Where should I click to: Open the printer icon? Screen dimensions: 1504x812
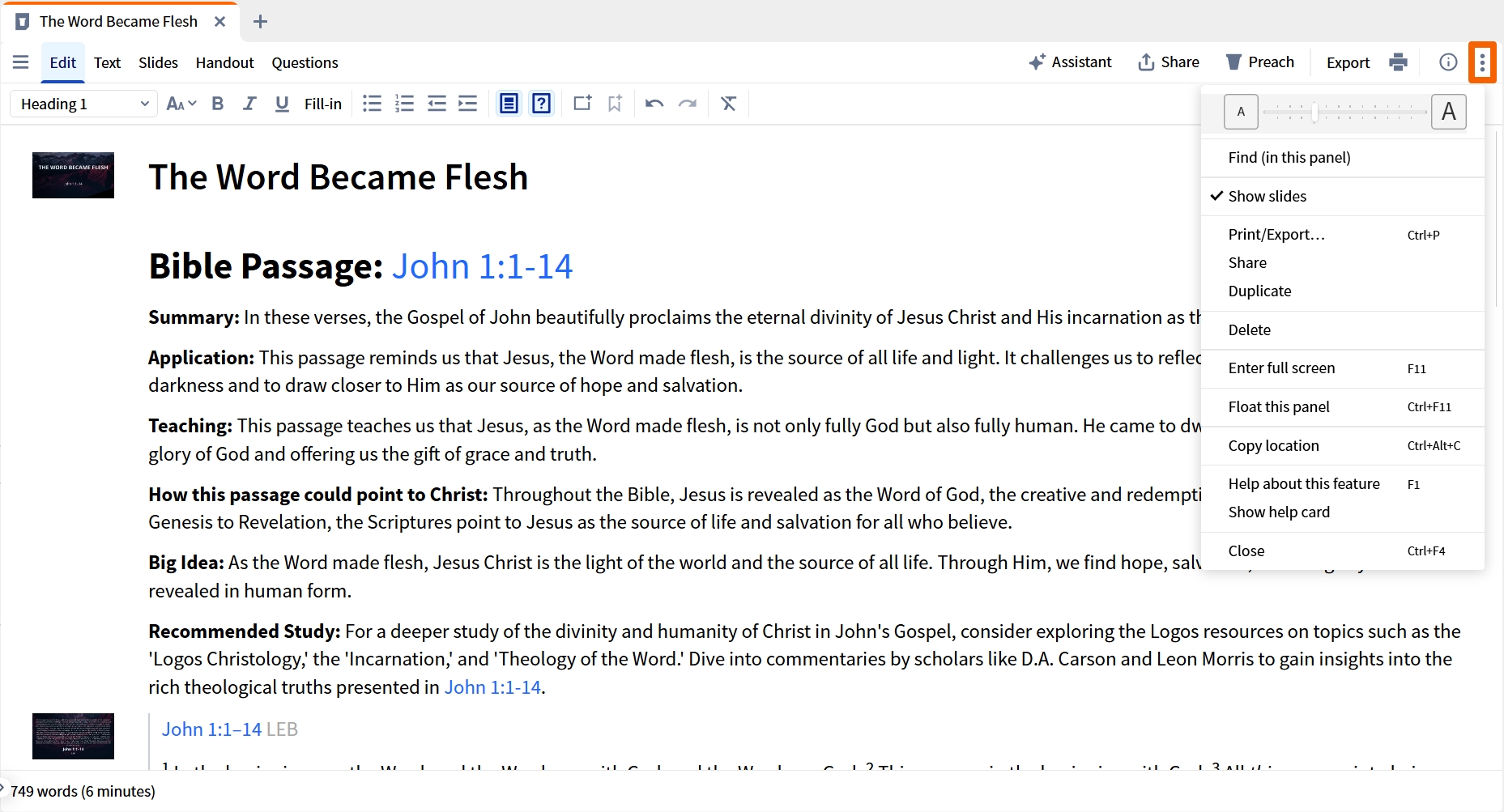coord(1398,62)
